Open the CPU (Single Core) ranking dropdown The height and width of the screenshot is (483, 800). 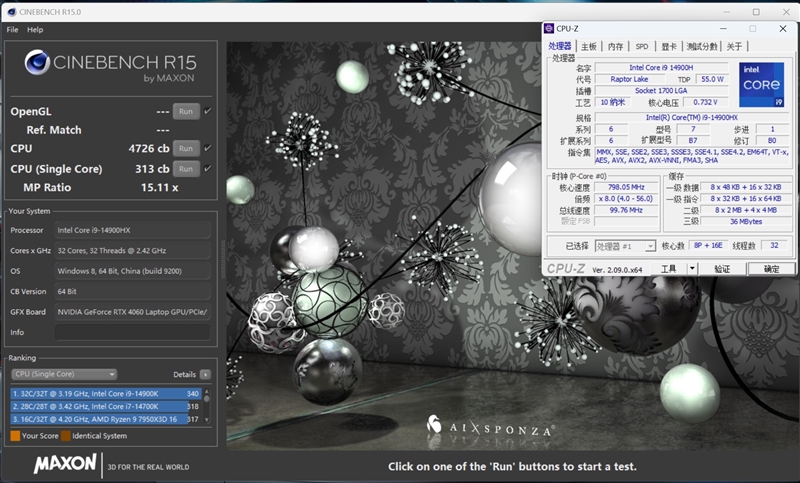pyautogui.click(x=64, y=374)
